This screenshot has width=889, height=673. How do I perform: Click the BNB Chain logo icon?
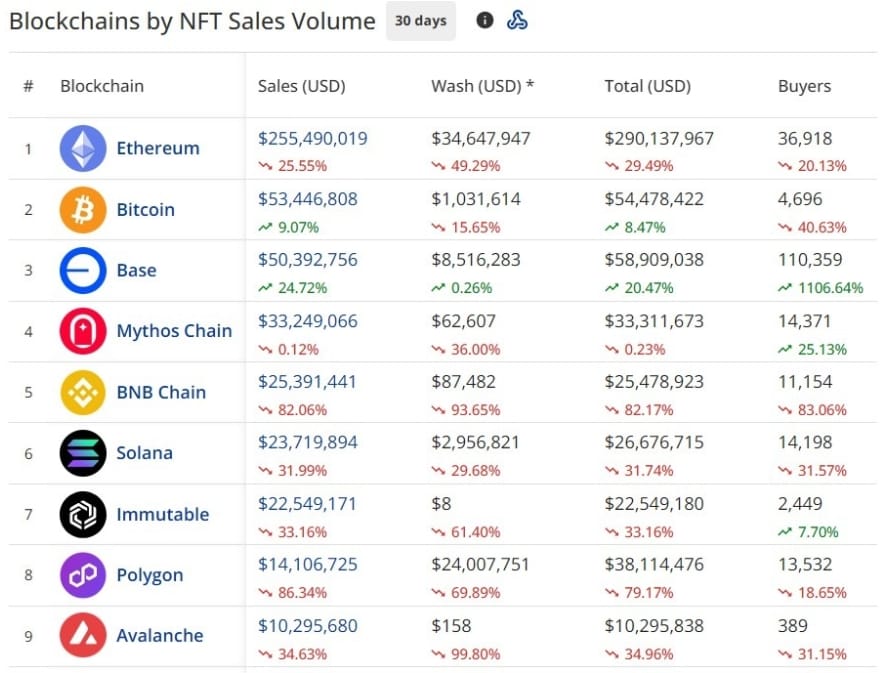[83, 392]
